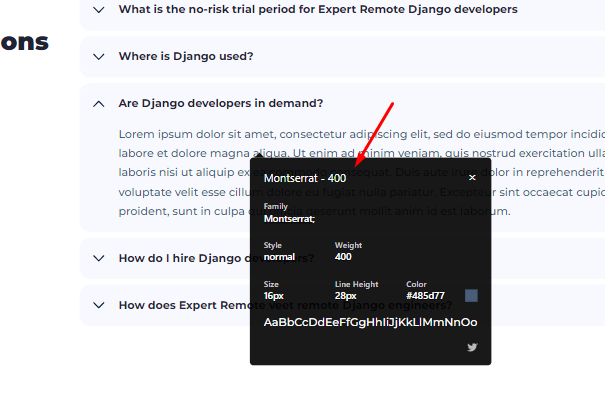Click the 'Style' label in popup
Image resolution: width=605 pixels, height=420 pixels.
272,245
